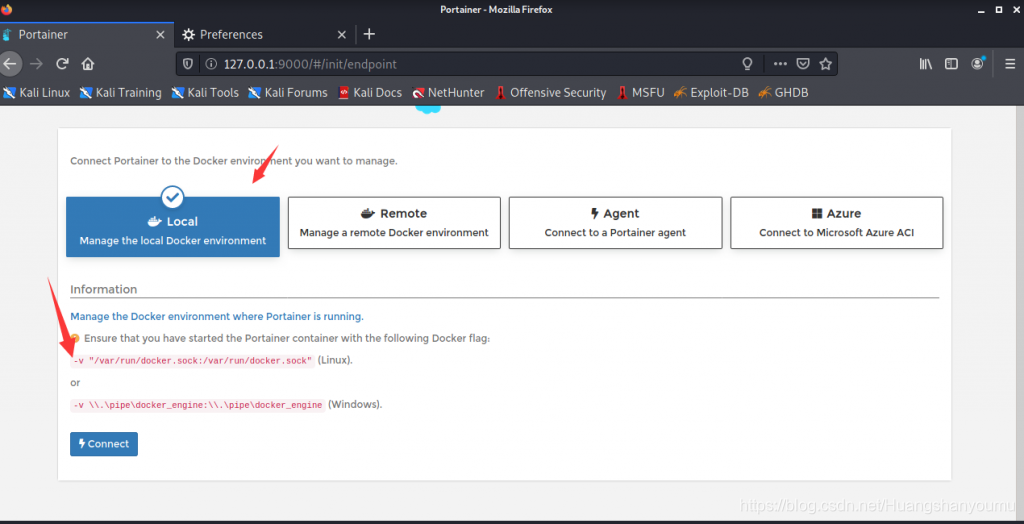This screenshot has width=1024, height=524.
Task: Open the Kali Linux bookmark
Action: (37, 93)
